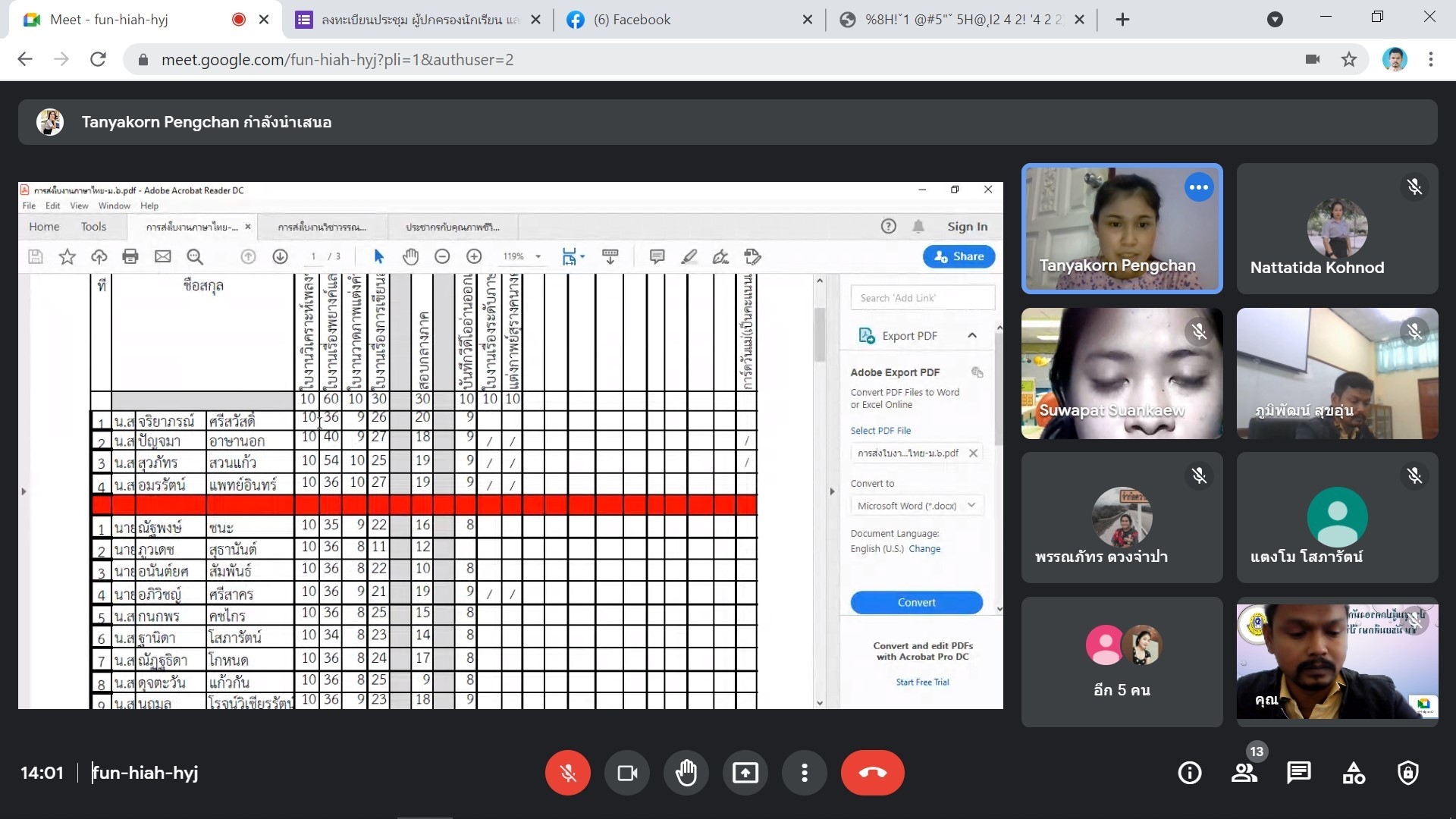1456x819 pixels.
Task: Open a new browser tab
Action: pos(1122,20)
